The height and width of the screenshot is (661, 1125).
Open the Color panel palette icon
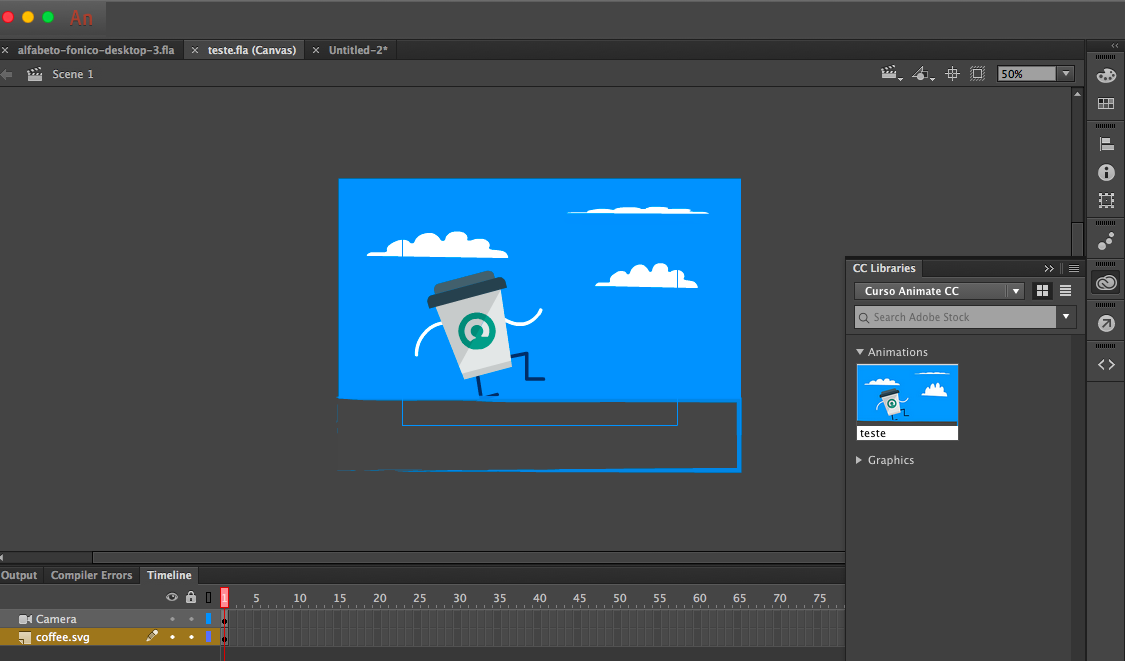point(1106,75)
